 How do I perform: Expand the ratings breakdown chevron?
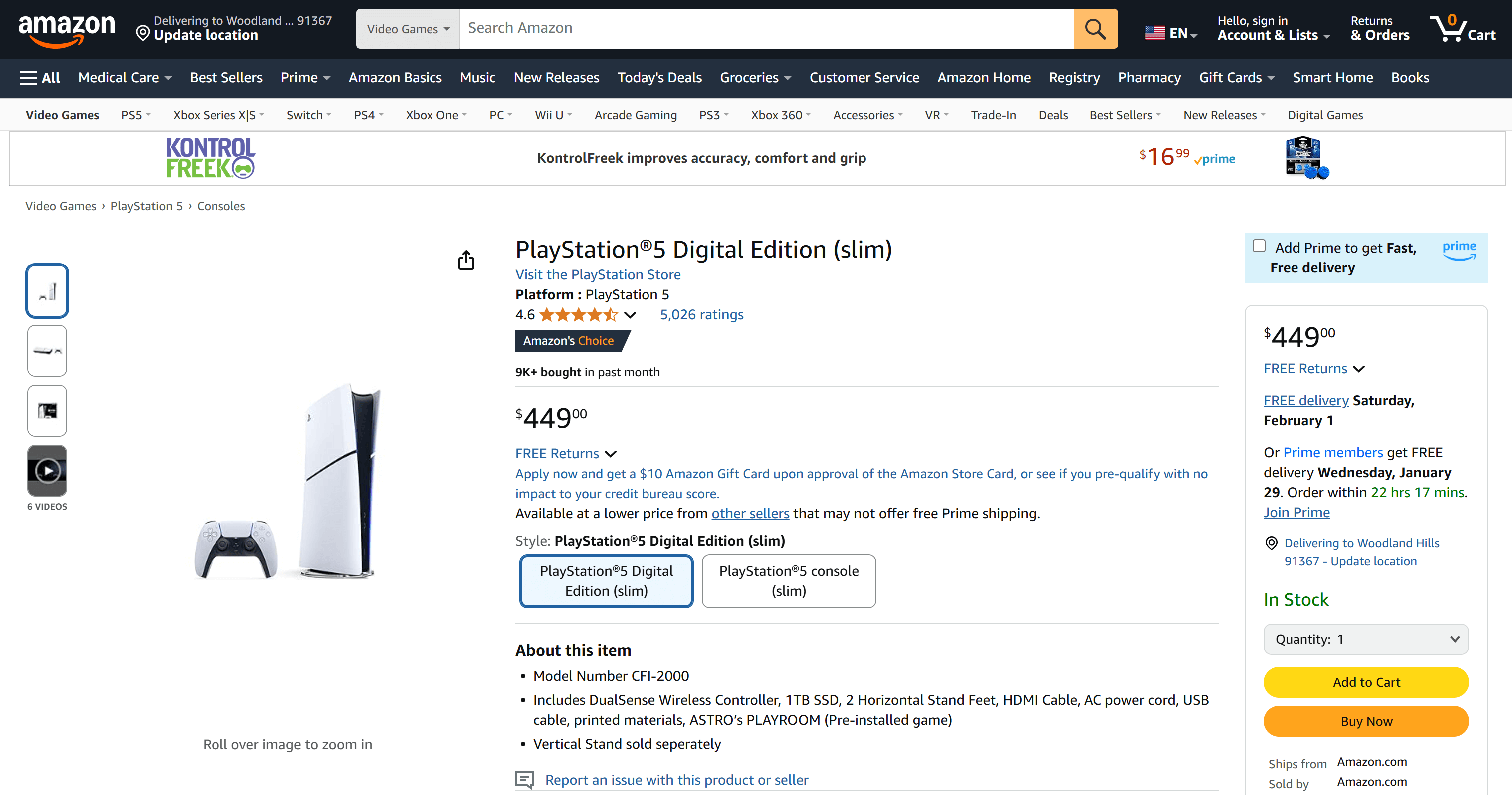(x=631, y=315)
